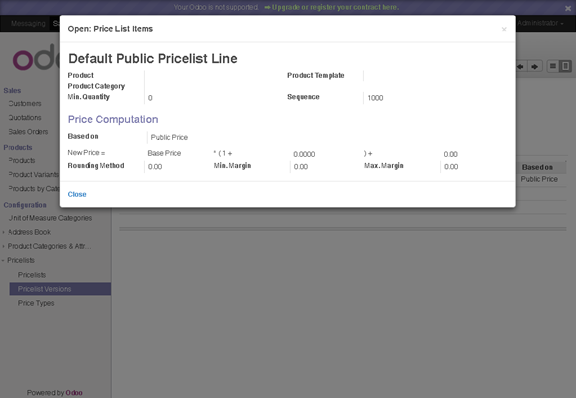Viewport: 576px width, 398px height.
Task: Click the Odoo logo
Action: (36, 58)
